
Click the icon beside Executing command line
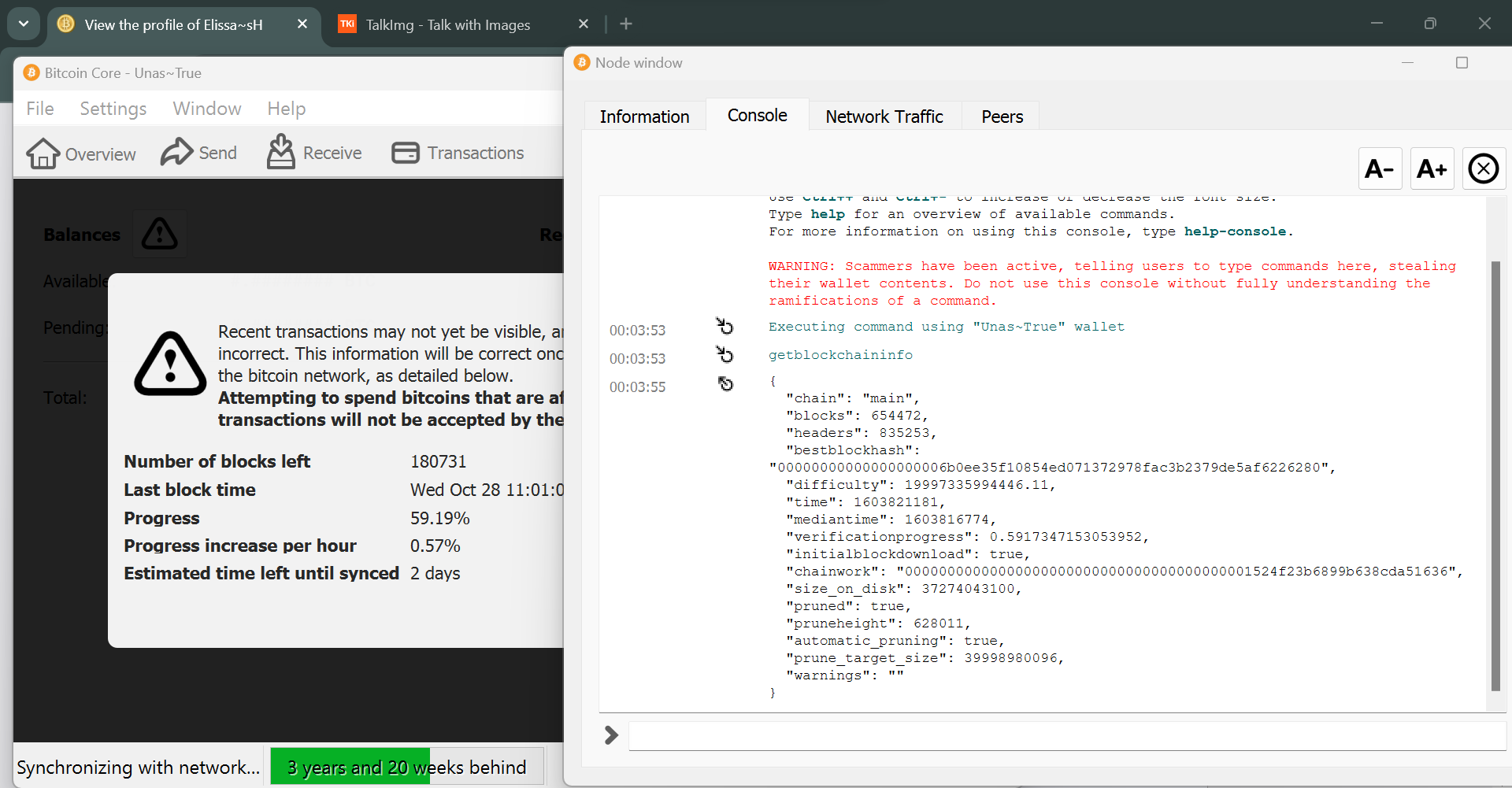pos(724,326)
